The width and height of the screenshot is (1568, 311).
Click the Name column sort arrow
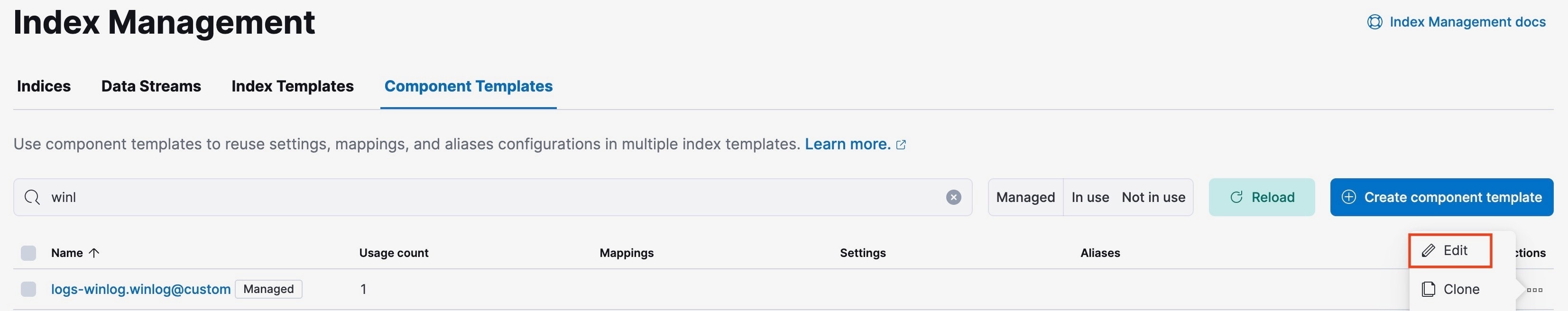coord(94,253)
